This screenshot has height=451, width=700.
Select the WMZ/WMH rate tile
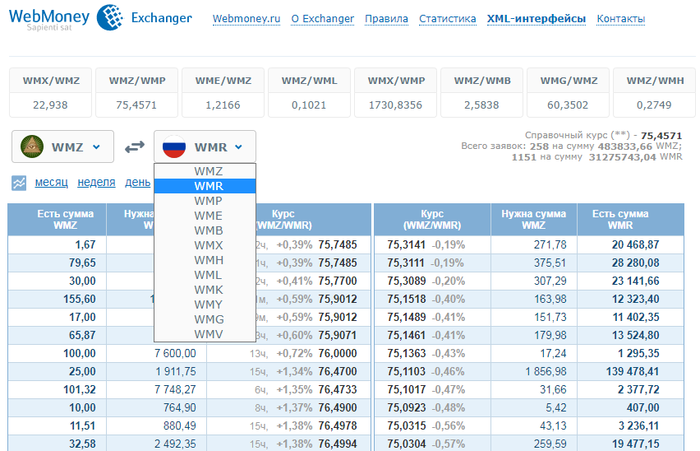pos(654,92)
